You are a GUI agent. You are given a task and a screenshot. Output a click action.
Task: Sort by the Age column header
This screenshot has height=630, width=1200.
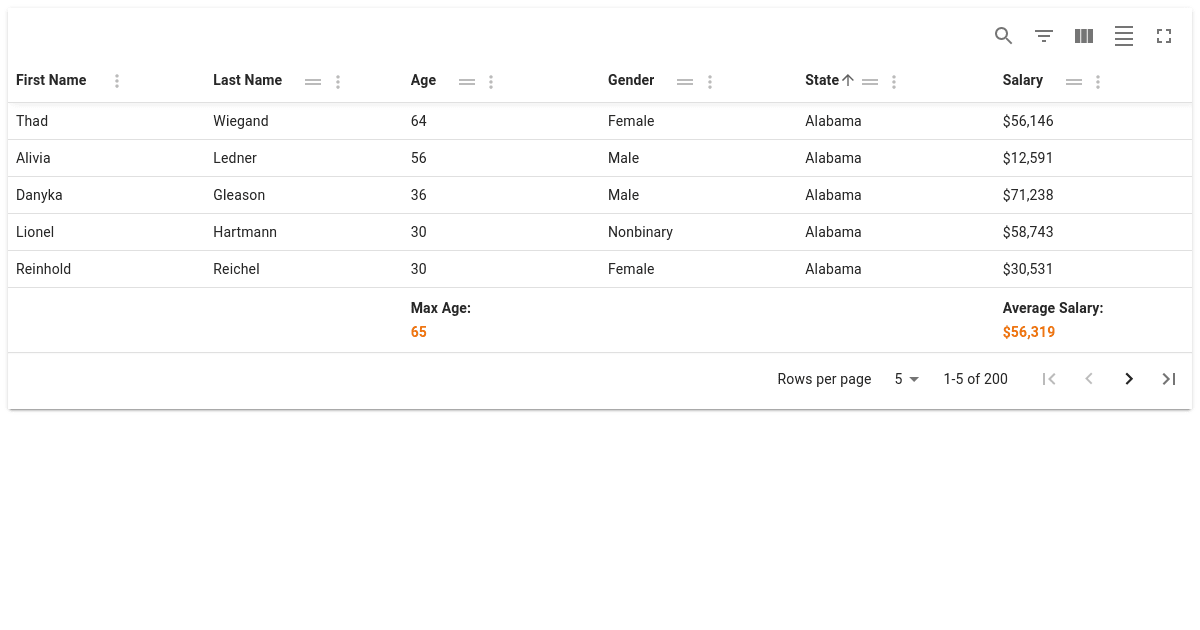pyautogui.click(x=423, y=80)
